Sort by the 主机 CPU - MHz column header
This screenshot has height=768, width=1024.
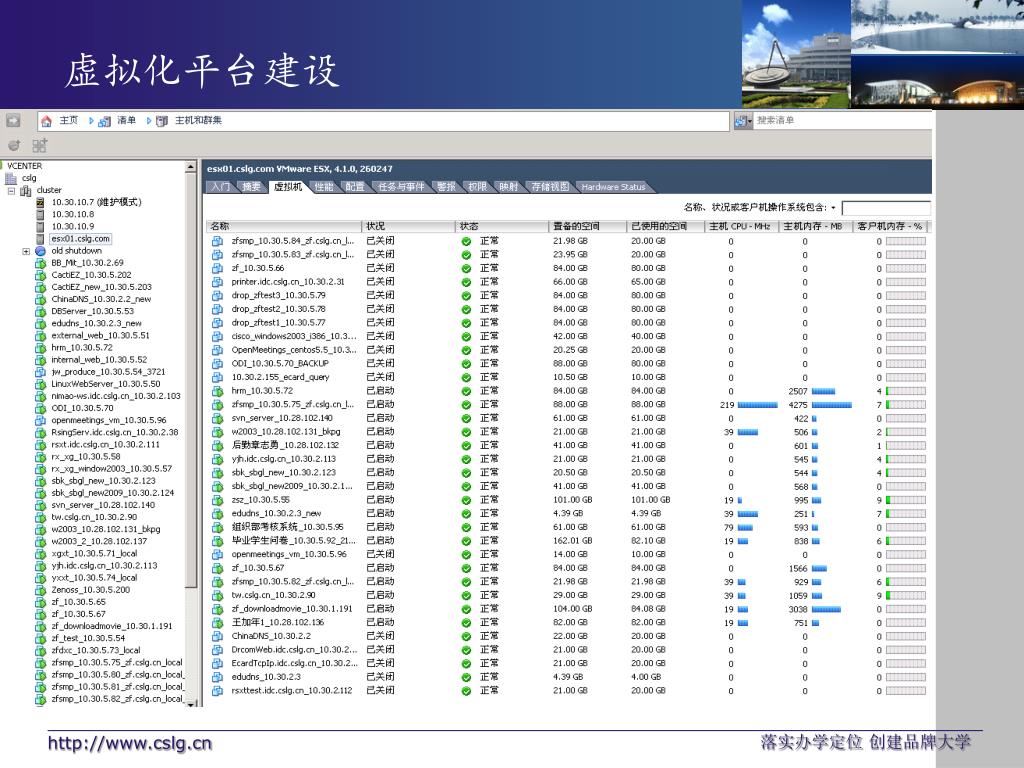[742, 227]
